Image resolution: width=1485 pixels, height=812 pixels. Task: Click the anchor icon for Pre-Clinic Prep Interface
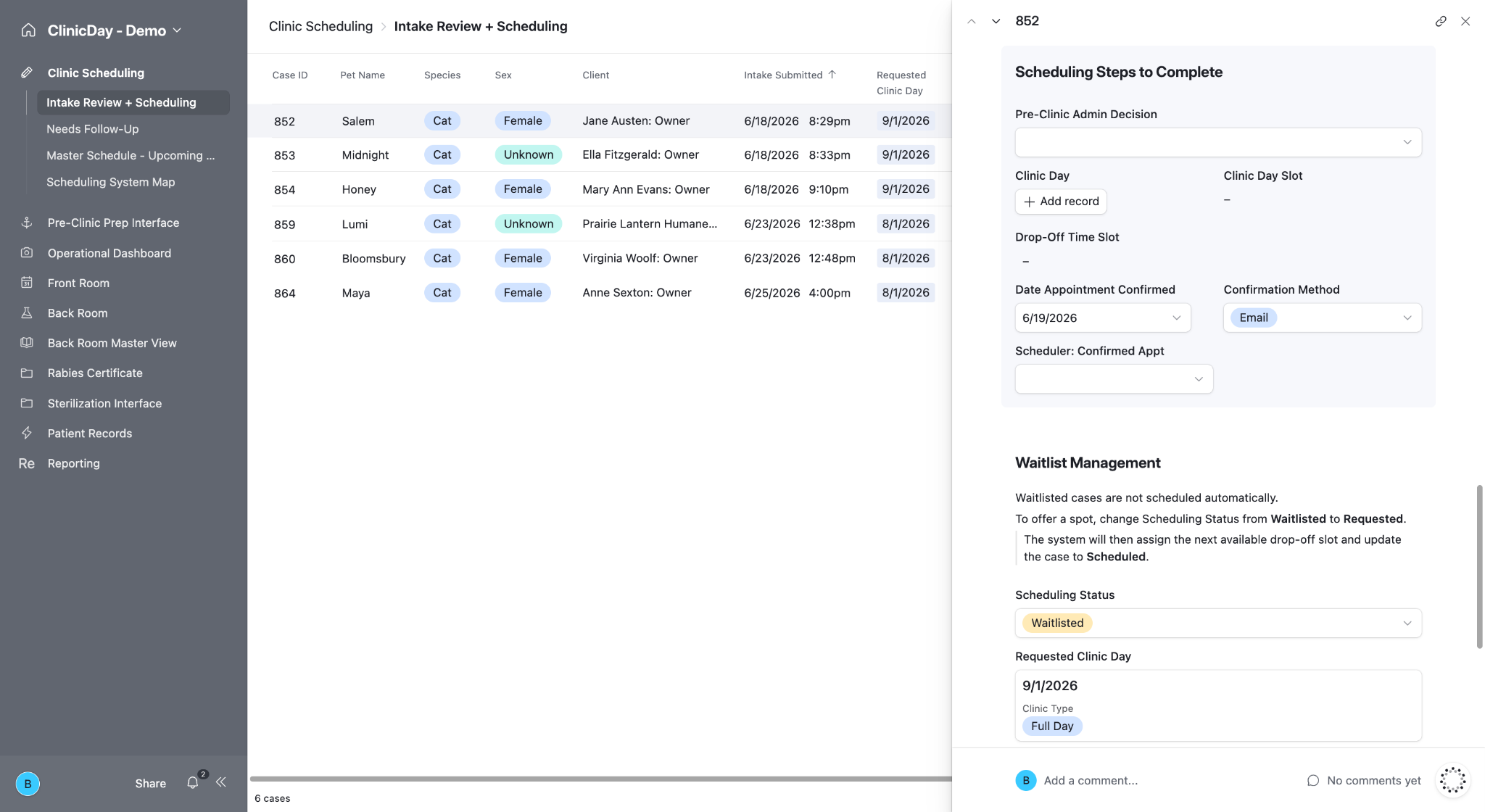tap(27, 223)
